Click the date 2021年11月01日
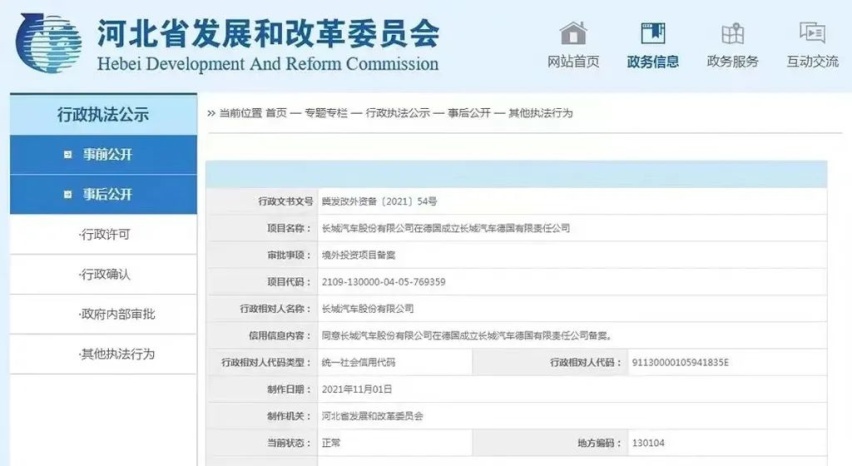Viewport: 852px width, 466px height. pos(356,389)
